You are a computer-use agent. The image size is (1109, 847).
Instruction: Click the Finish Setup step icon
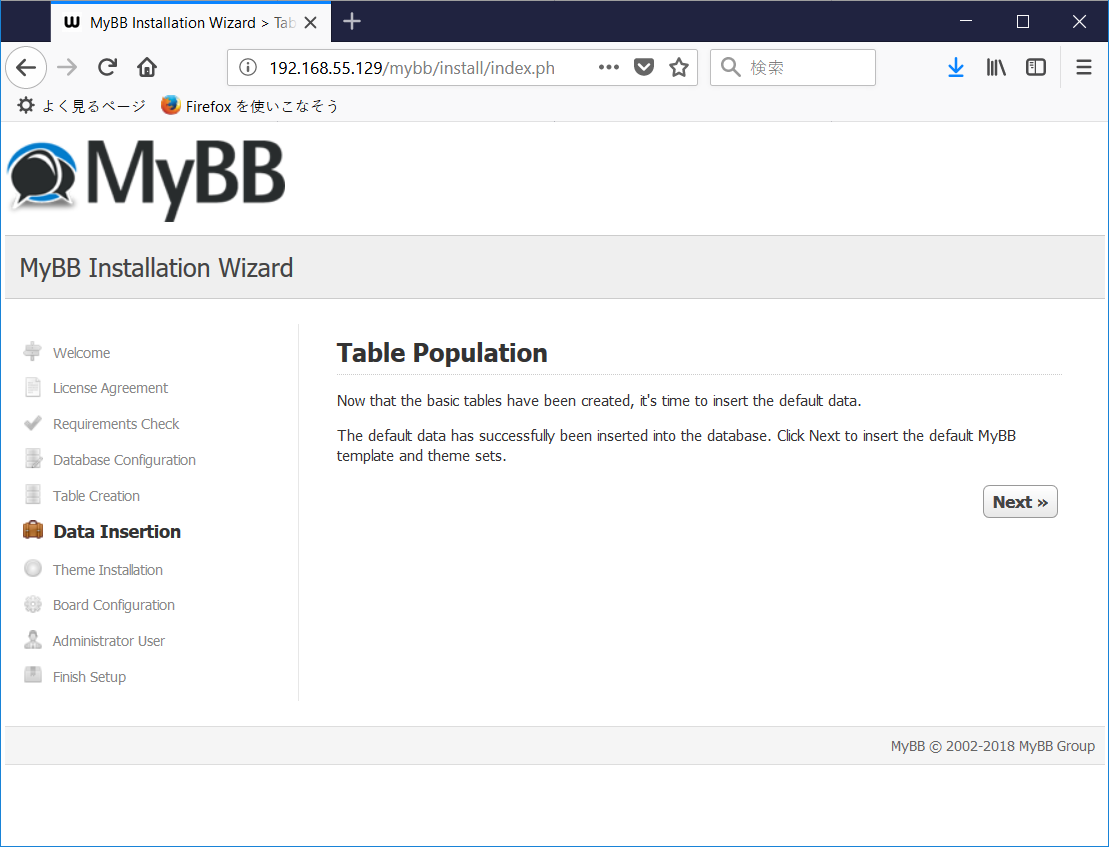[x=33, y=676]
